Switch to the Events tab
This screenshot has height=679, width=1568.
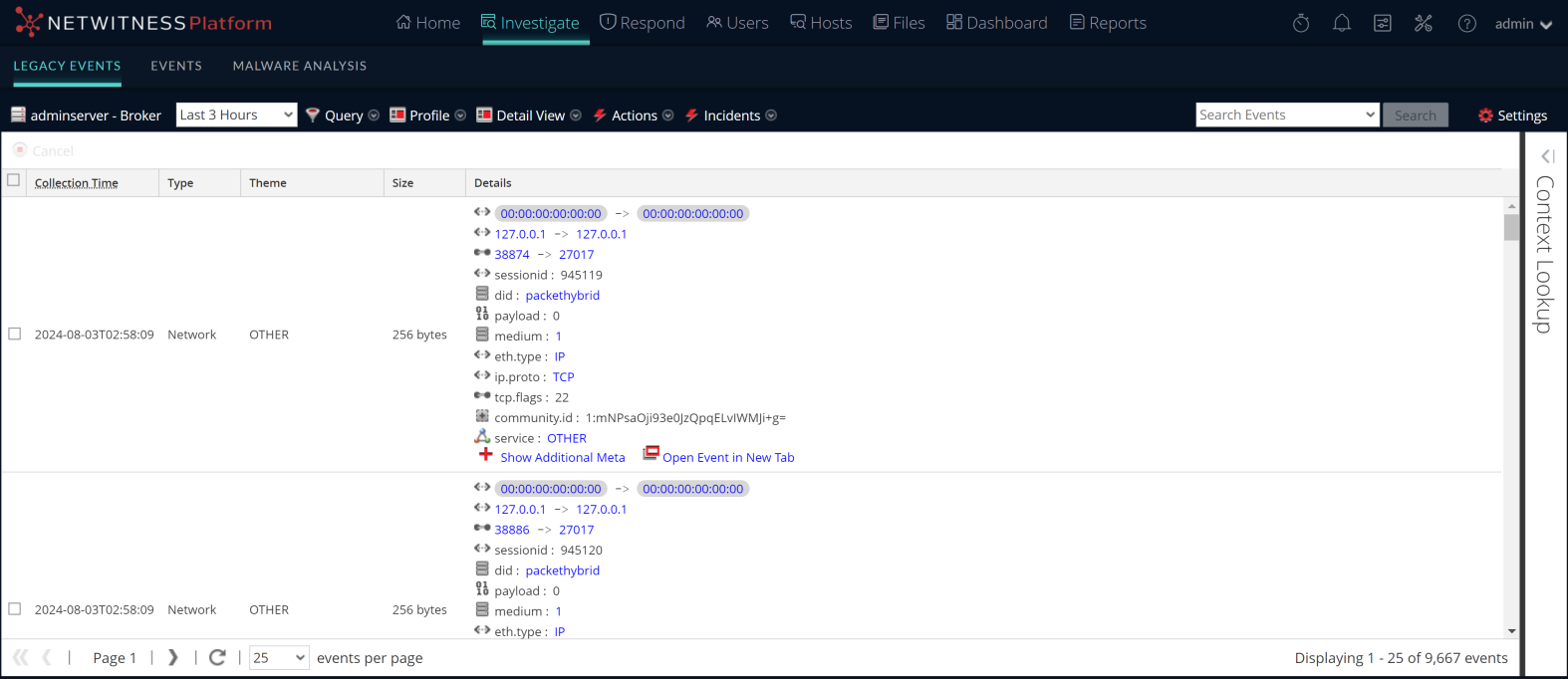tap(176, 66)
